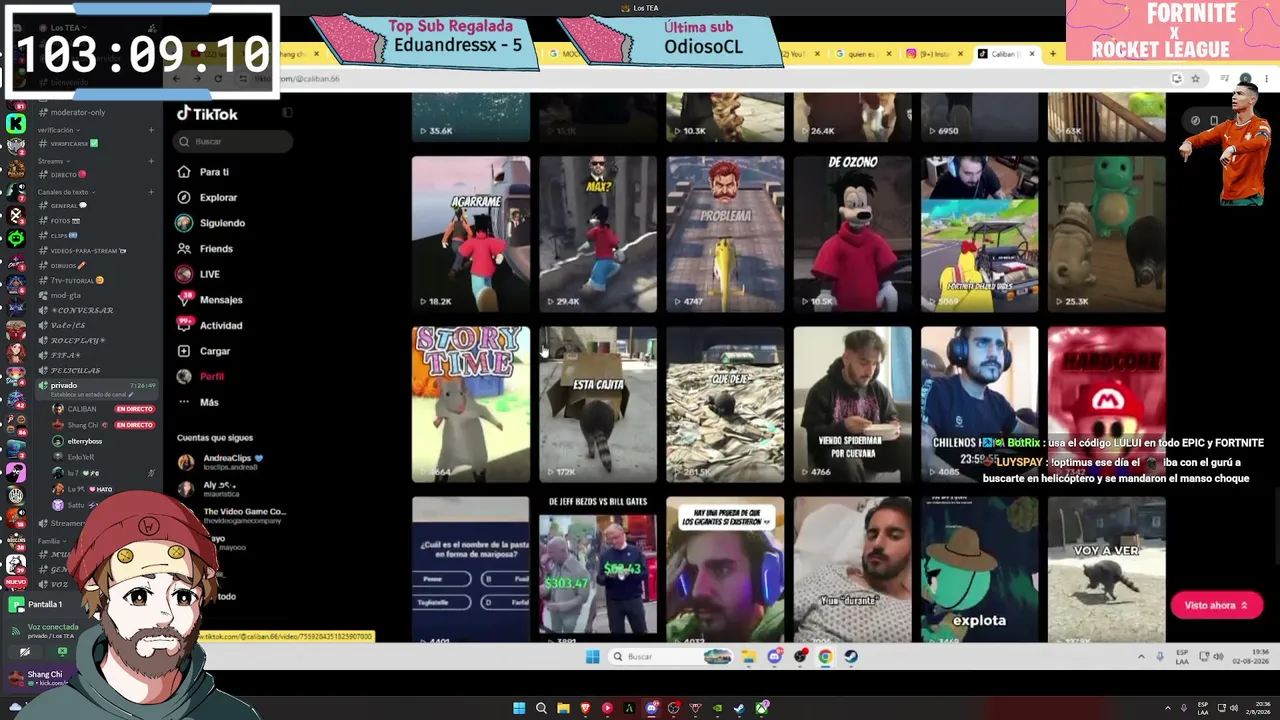
Task: Open the Aly followed account
Action: tap(209, 488)
